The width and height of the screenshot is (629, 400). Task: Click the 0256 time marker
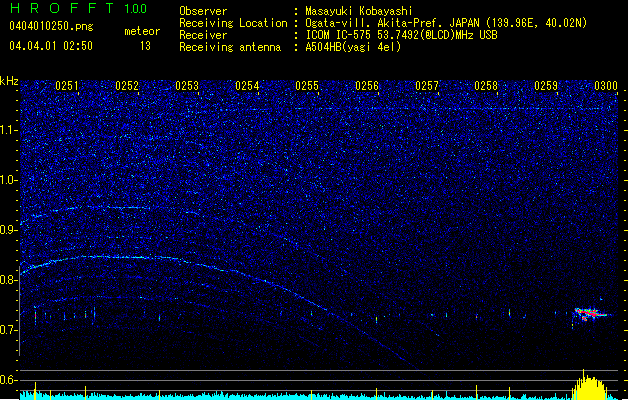pos(367,86)
